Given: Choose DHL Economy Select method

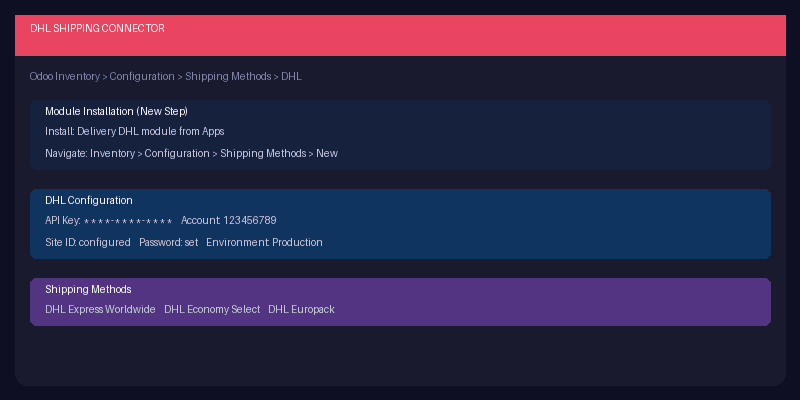Looking at the screenshot, I should (x=212, y=310).
